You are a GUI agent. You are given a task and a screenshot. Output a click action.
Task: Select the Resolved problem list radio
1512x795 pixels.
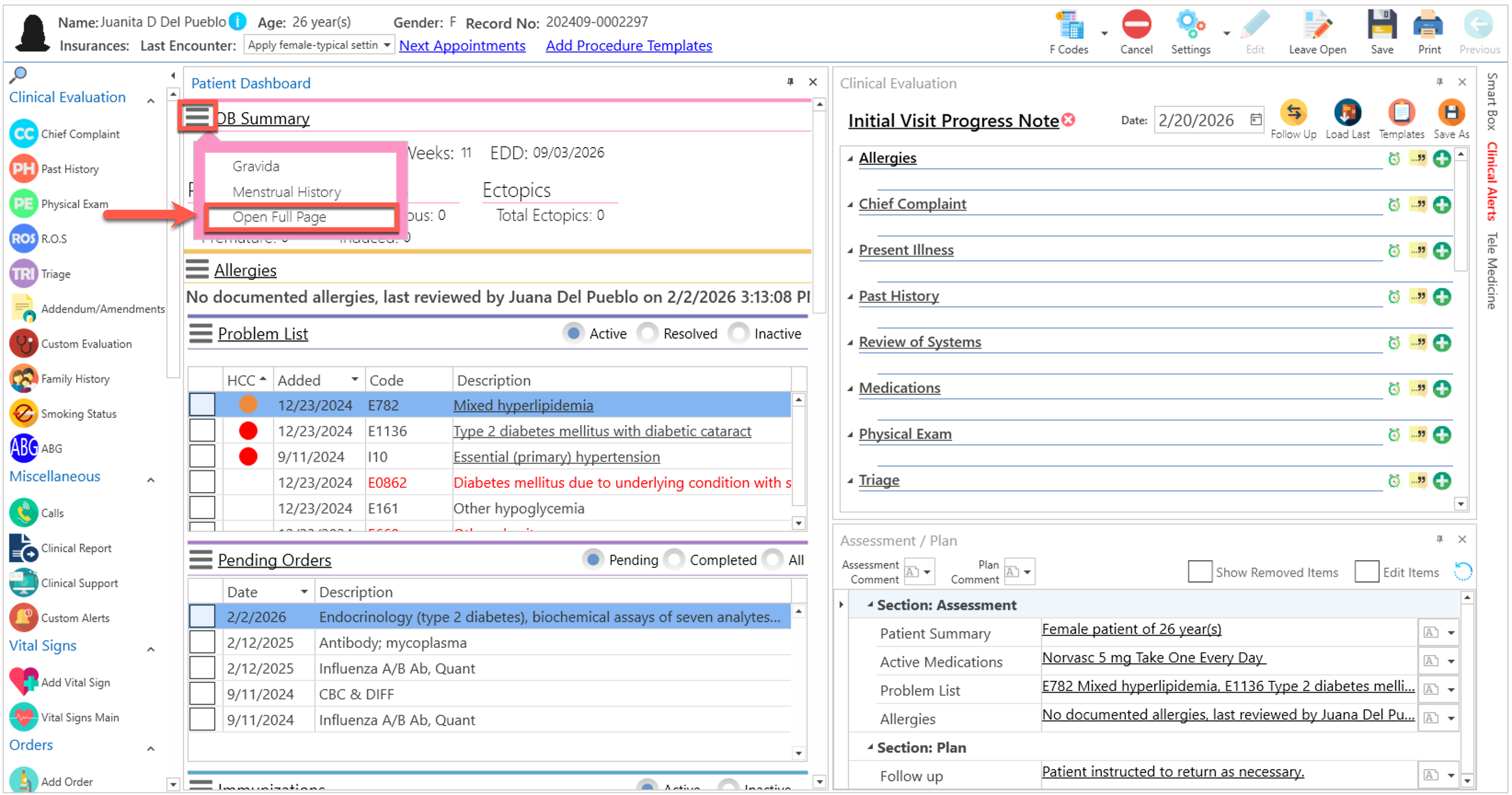648,334
